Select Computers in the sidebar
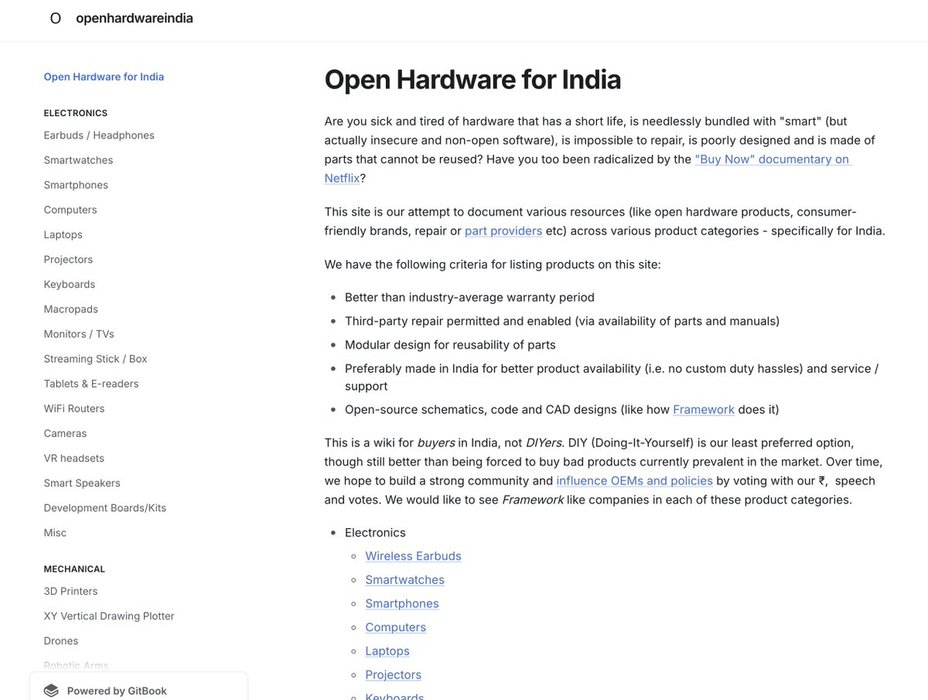The width and height of the screenshot is (928, 700). 70,210
